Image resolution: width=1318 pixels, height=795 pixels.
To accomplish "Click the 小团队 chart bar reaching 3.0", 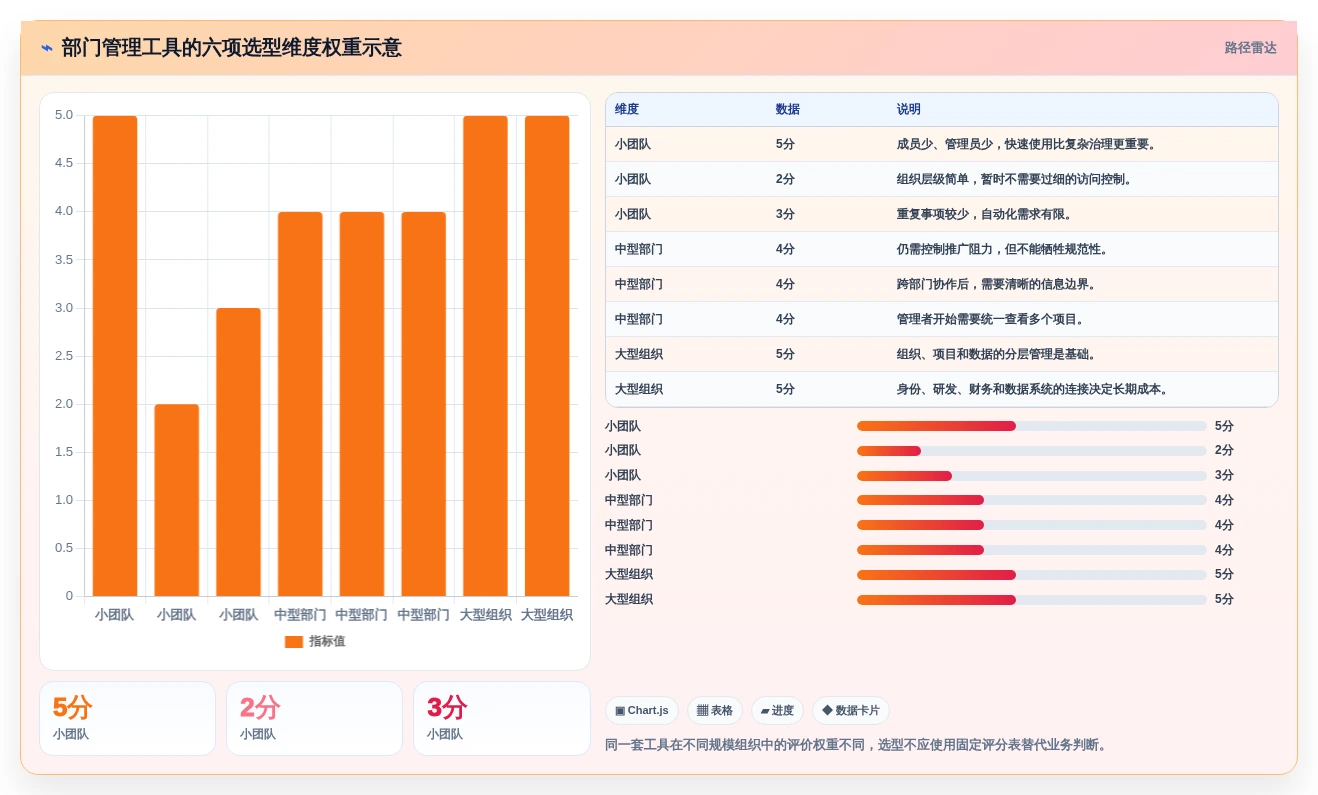I will 238,452.
